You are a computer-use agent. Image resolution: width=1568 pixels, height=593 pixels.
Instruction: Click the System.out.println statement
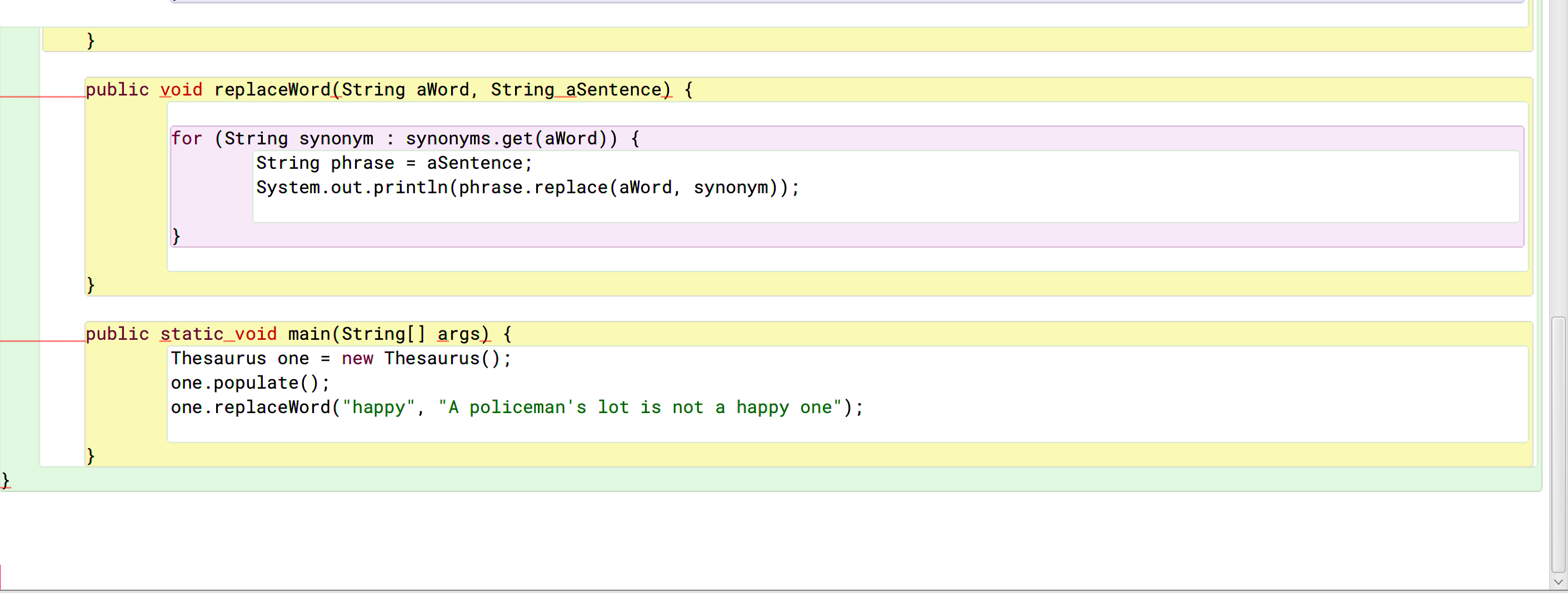coord(527,187)
